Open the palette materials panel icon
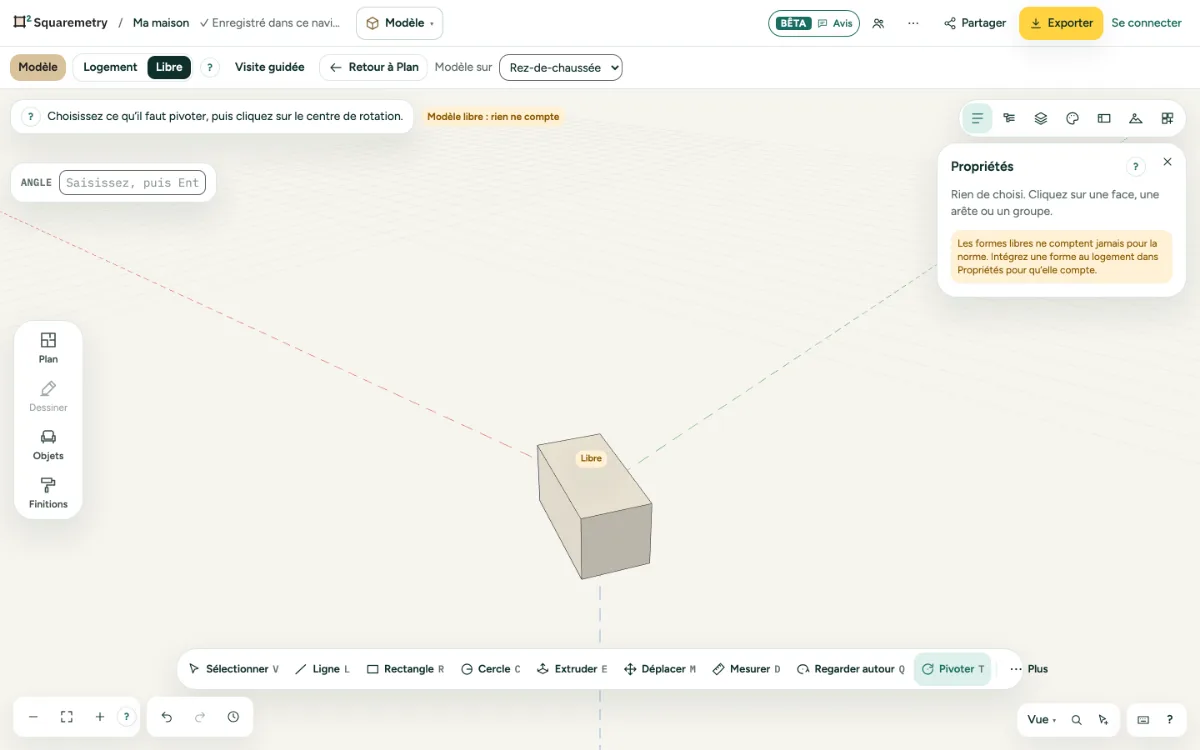The height and width of the screenshot is (750, 1200). click(1072, 118)
